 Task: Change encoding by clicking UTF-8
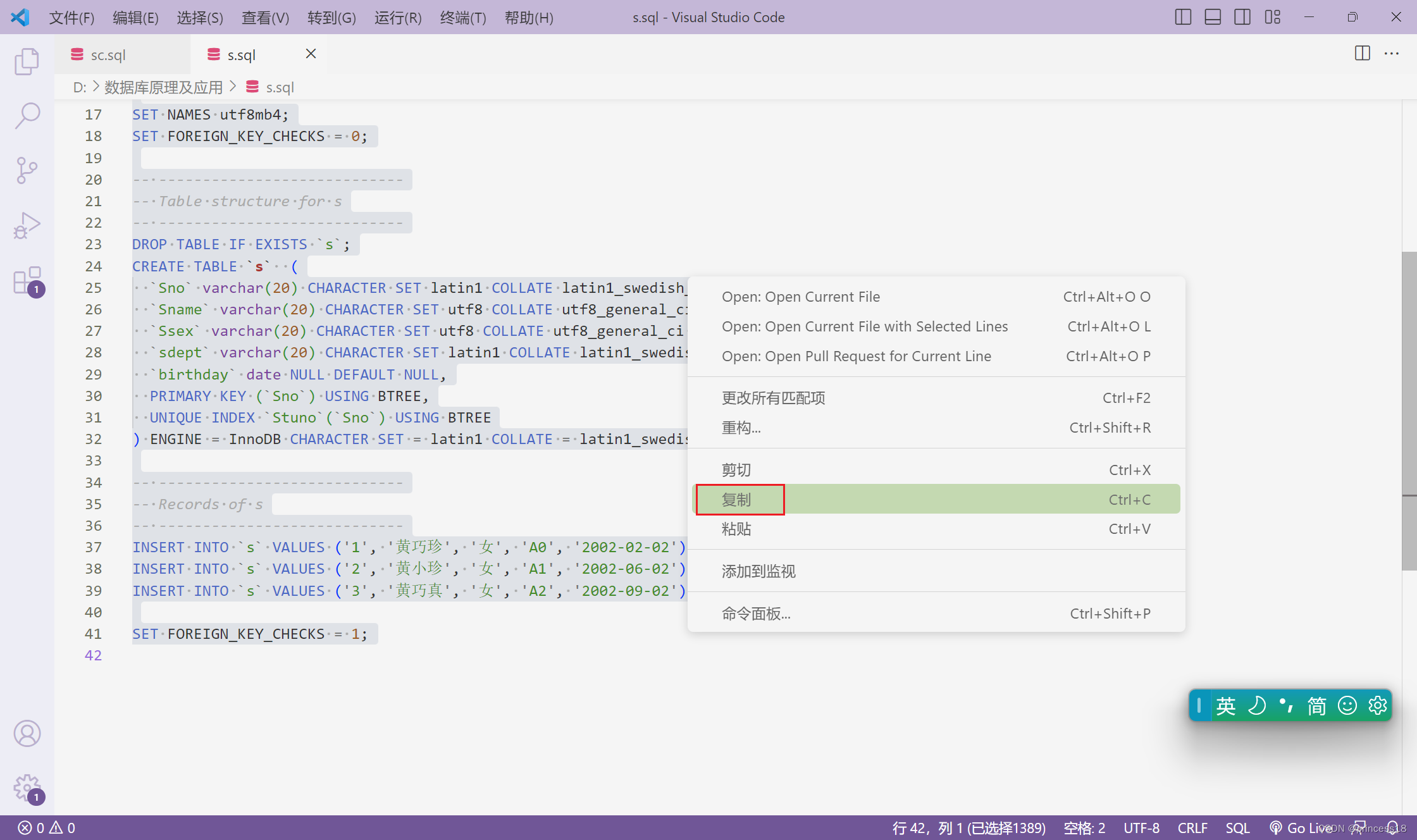tap(1141, 827)
